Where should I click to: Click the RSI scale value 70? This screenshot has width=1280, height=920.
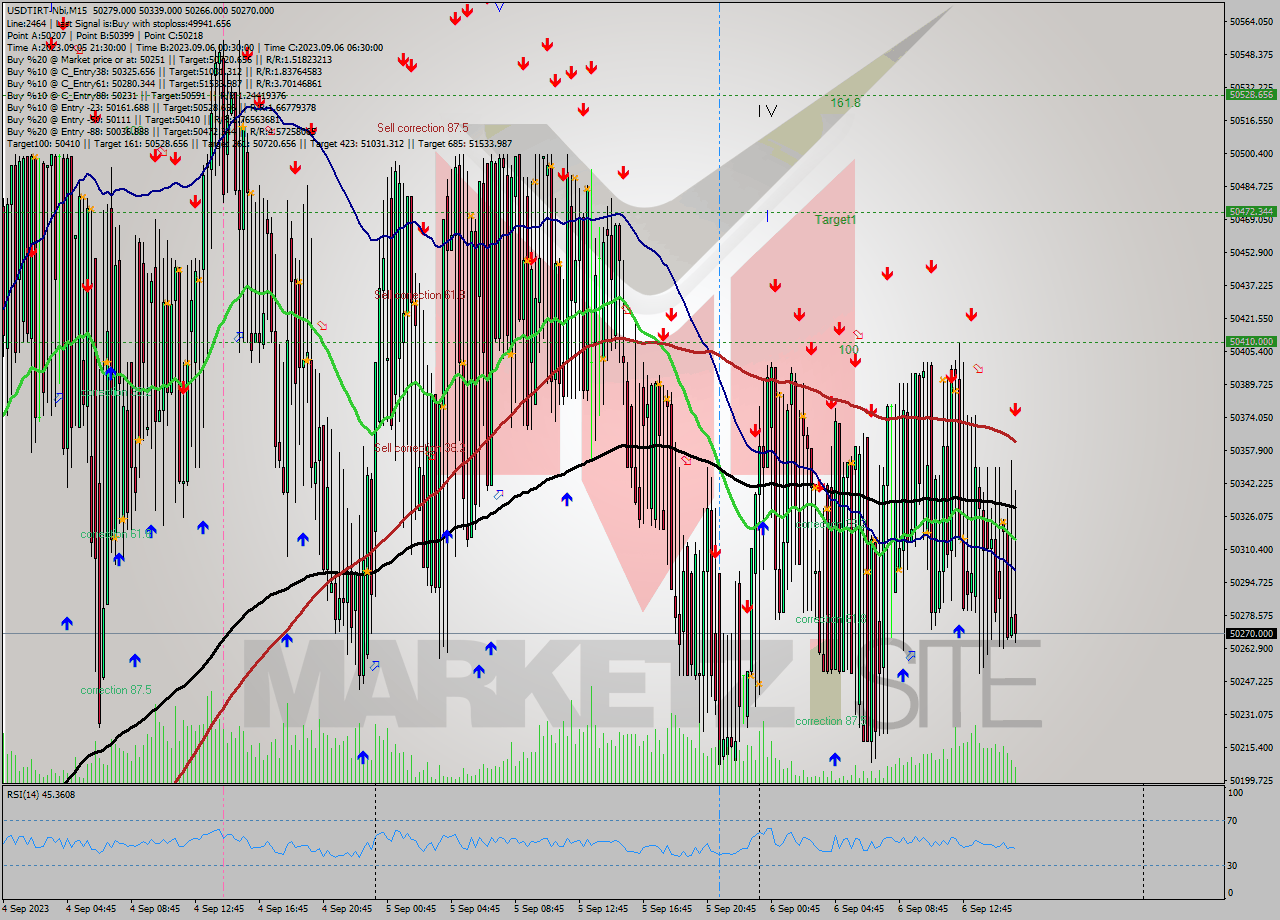coord(1233,820)
